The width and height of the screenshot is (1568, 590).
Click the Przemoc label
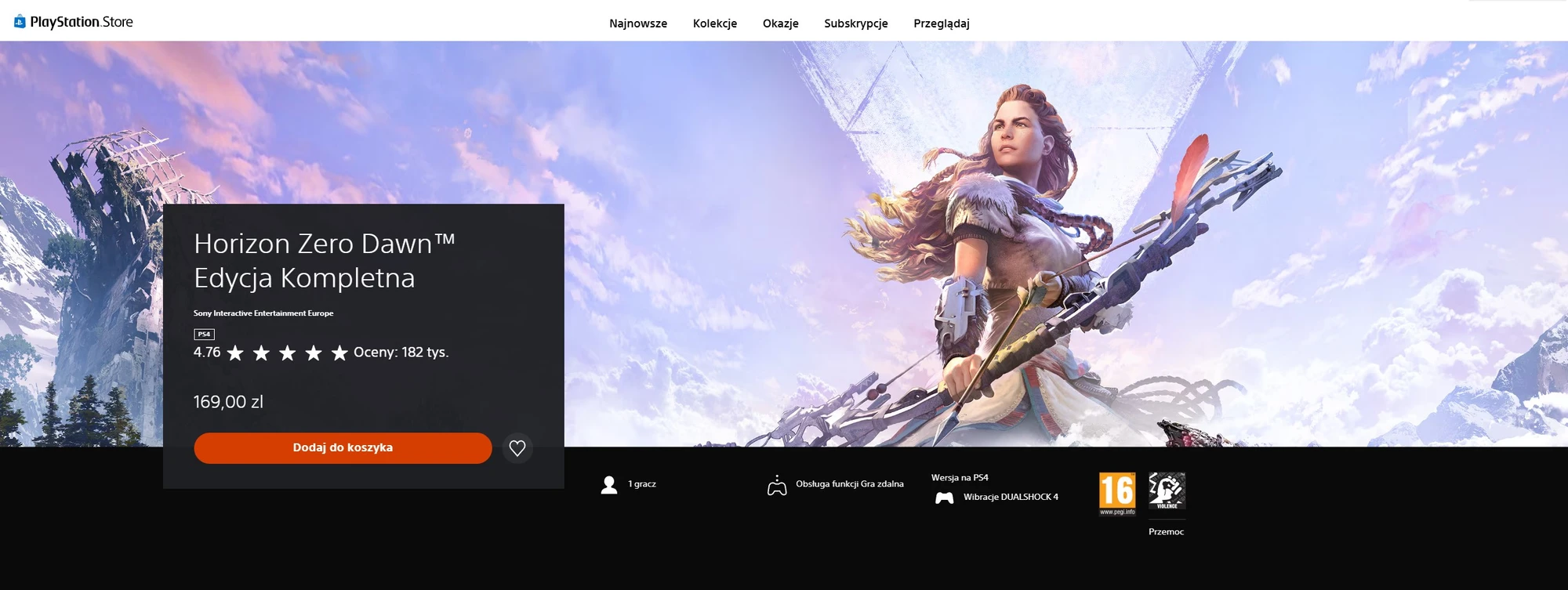click(x=1167, y=532)
